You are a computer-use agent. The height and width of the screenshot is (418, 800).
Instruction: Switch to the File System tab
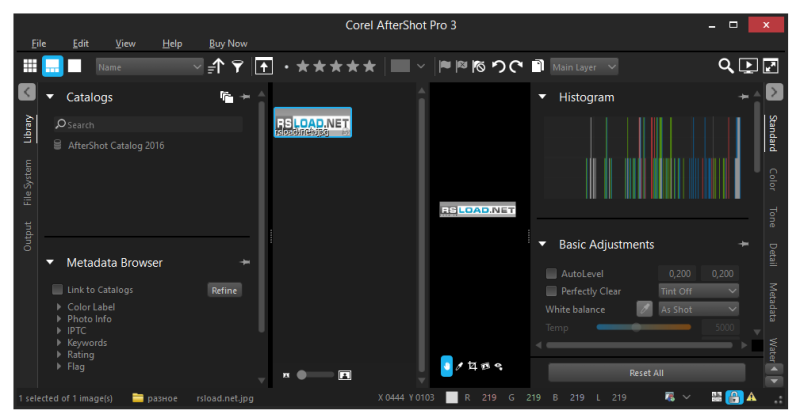[x=28, y=182]
